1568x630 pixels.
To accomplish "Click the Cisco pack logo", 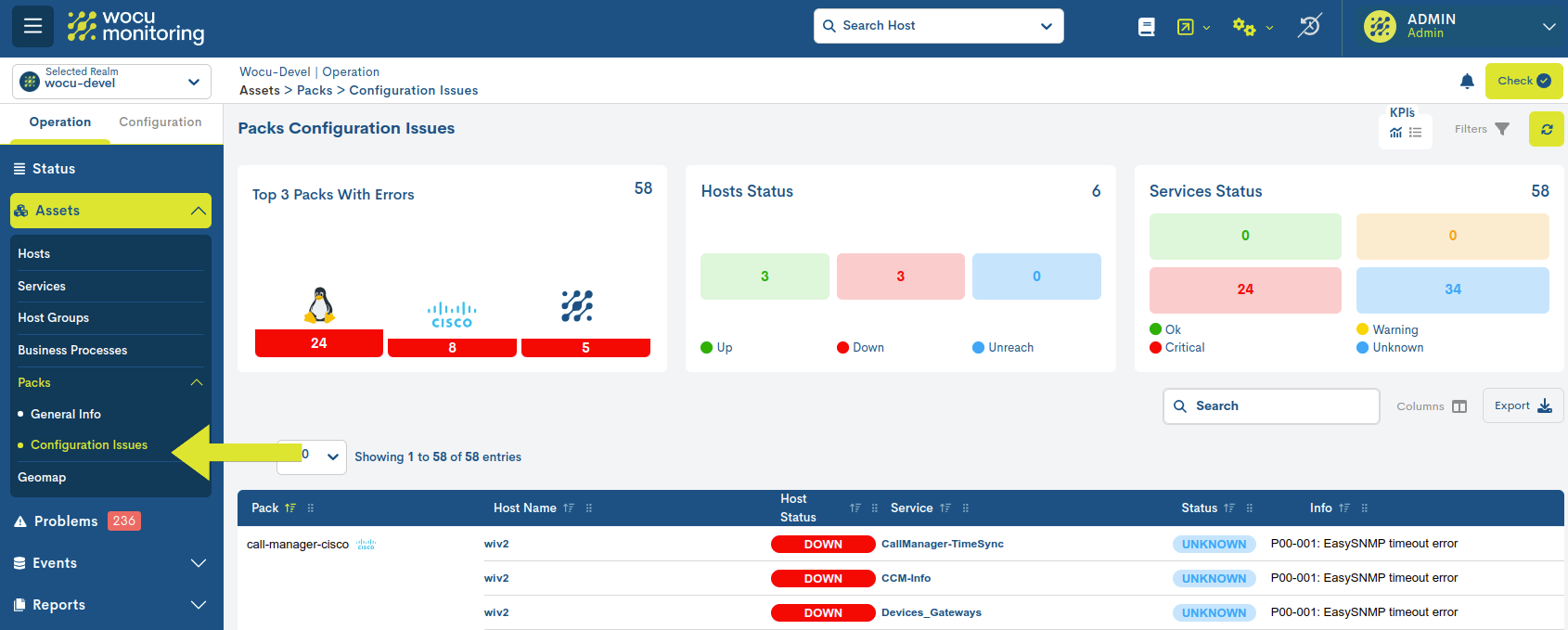I will [452, 315].
